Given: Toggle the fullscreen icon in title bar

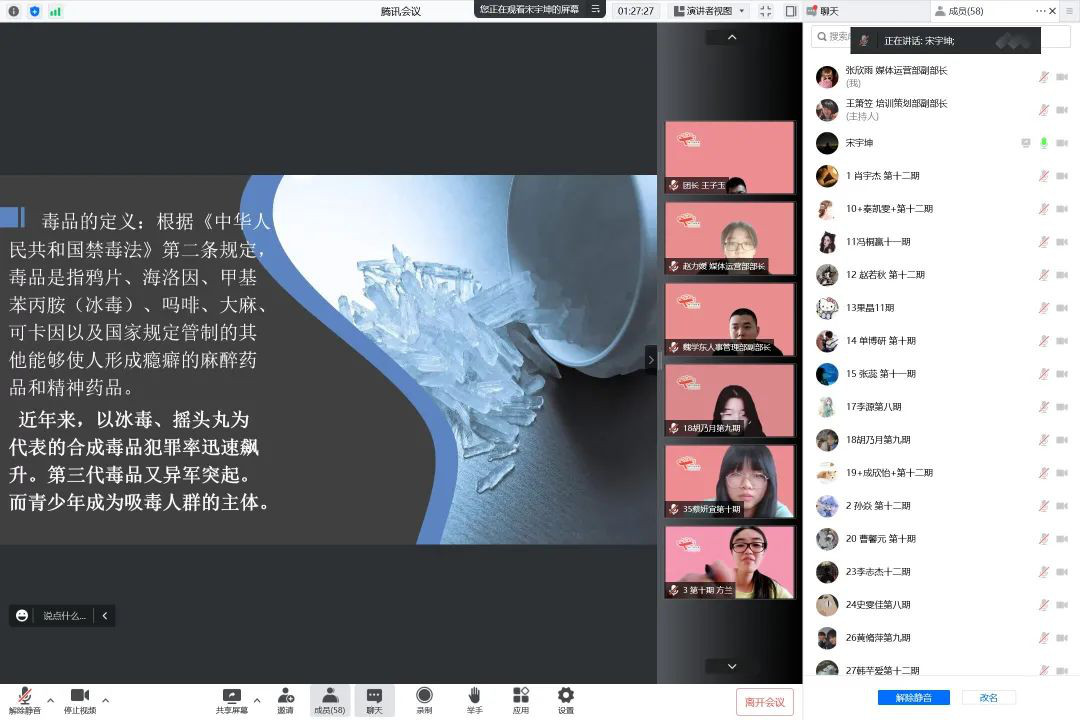Looking at the screenshot, I should (x=766, y=11).
